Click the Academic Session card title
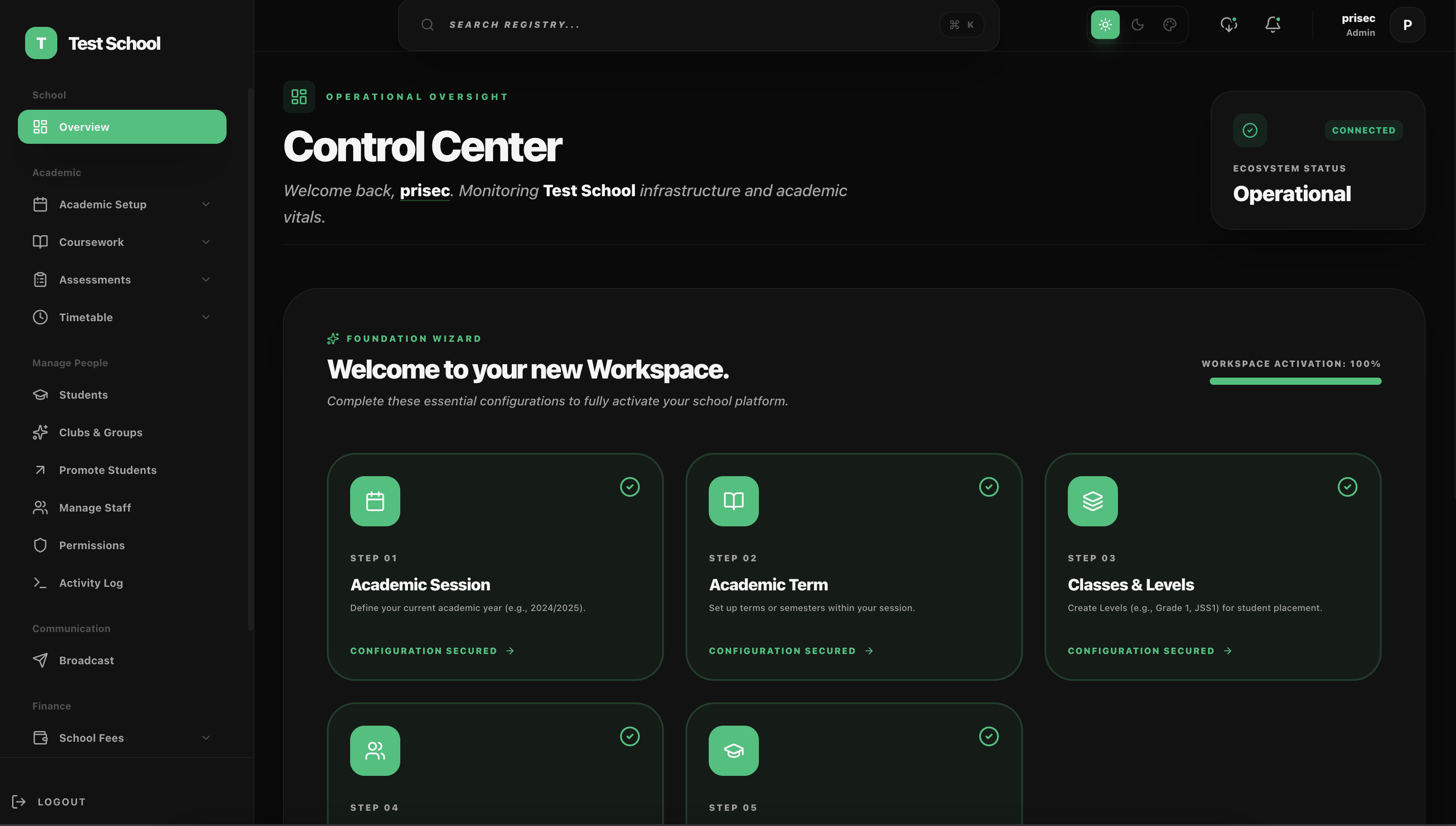 point(420,585)
